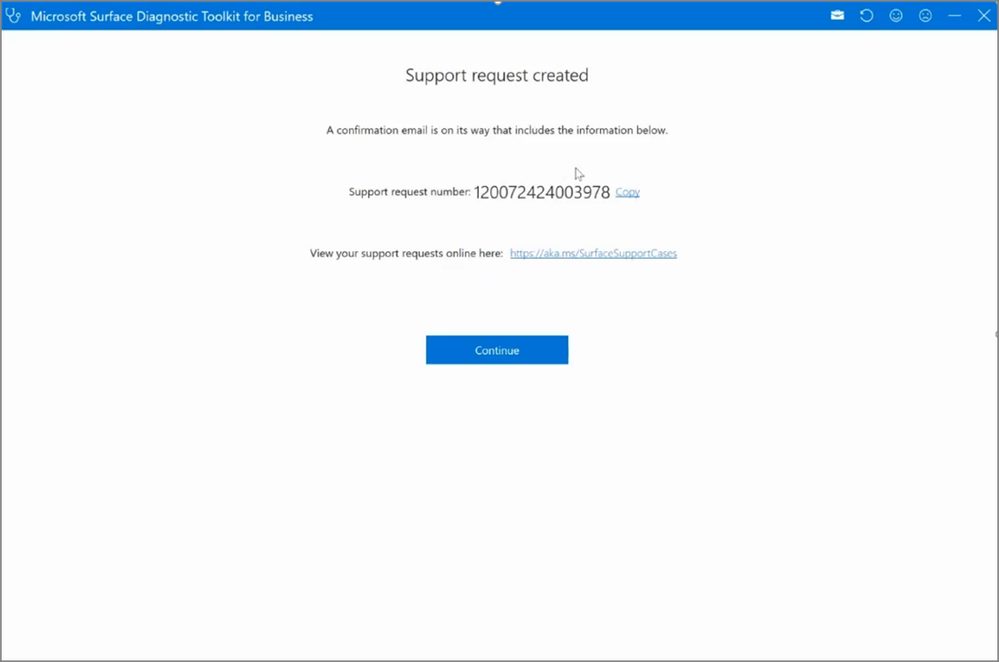Viewport: 999px width, 662px height.
Task: Open the briefcase icon in title bar
Action: click(837, 15)
